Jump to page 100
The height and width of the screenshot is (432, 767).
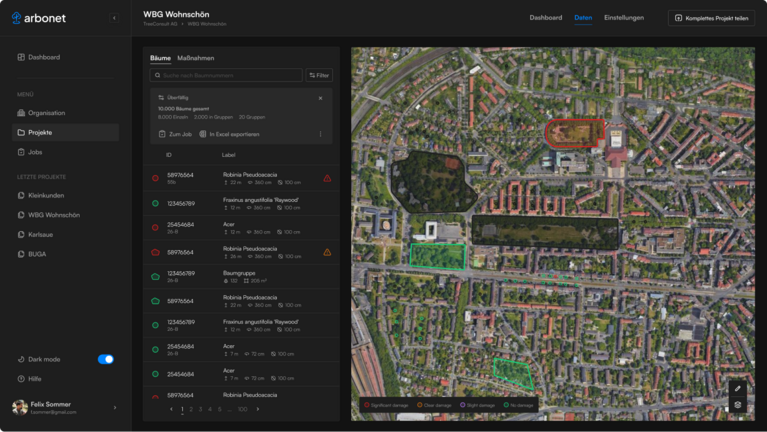pyautogui.click(x=243, y=409)
